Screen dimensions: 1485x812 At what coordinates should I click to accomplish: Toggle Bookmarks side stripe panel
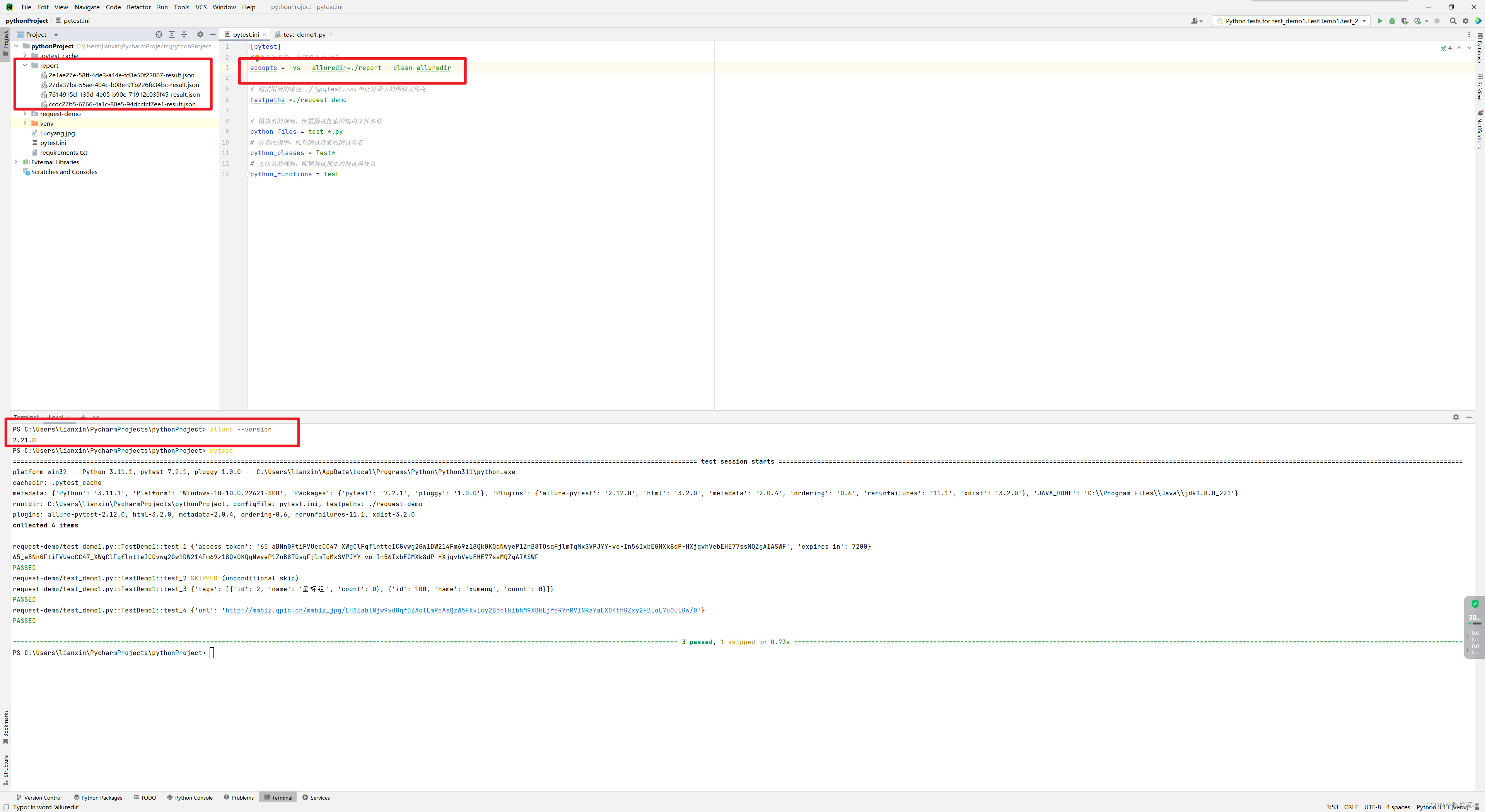coord(6,727)
